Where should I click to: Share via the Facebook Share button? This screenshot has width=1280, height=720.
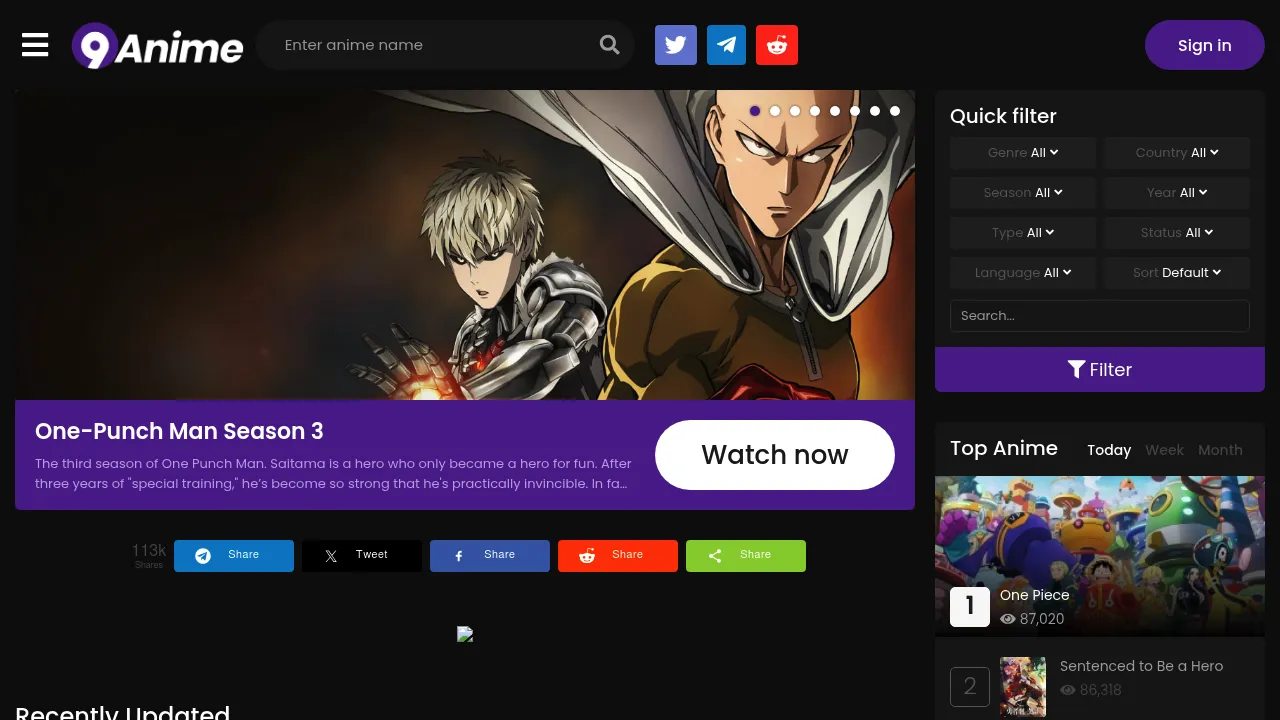tap(489, 555)
